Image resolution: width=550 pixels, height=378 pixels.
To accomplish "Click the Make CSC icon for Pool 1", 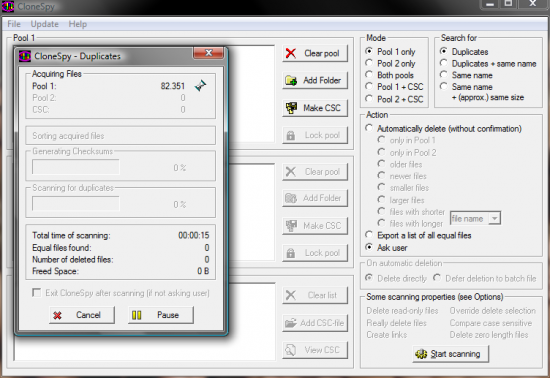I will tap(291, 108).
